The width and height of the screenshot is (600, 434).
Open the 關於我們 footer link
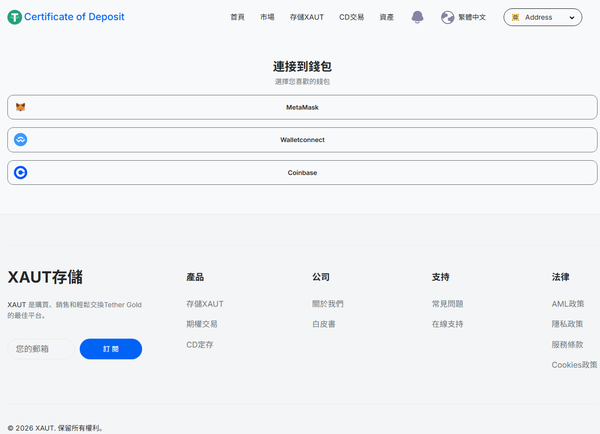[x=328, y=304]
